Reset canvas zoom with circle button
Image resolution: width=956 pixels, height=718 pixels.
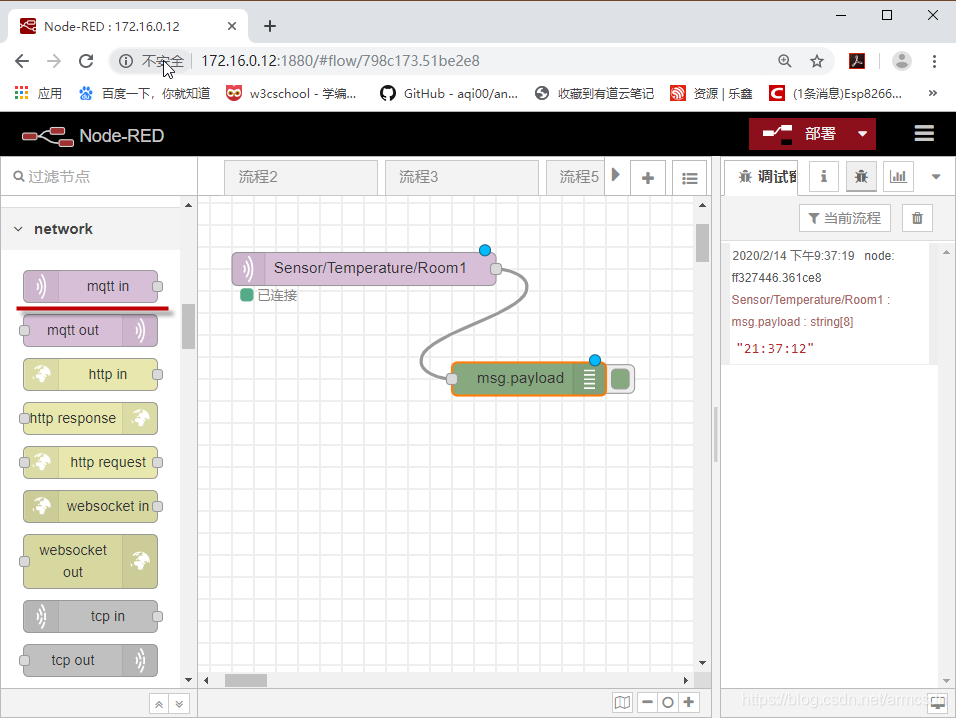[x=668, y=702]
